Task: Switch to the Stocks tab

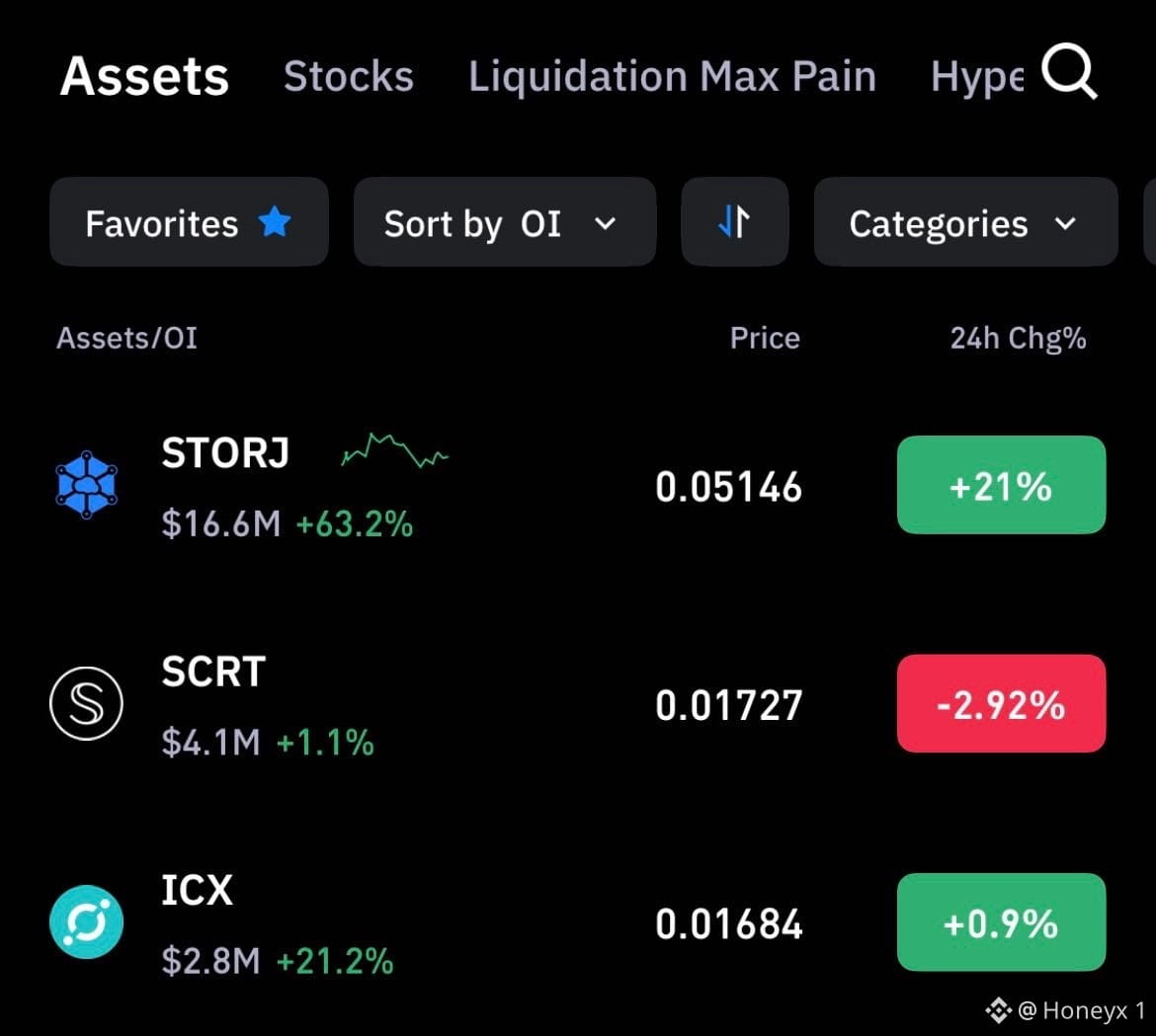Action: pos(349,76)
